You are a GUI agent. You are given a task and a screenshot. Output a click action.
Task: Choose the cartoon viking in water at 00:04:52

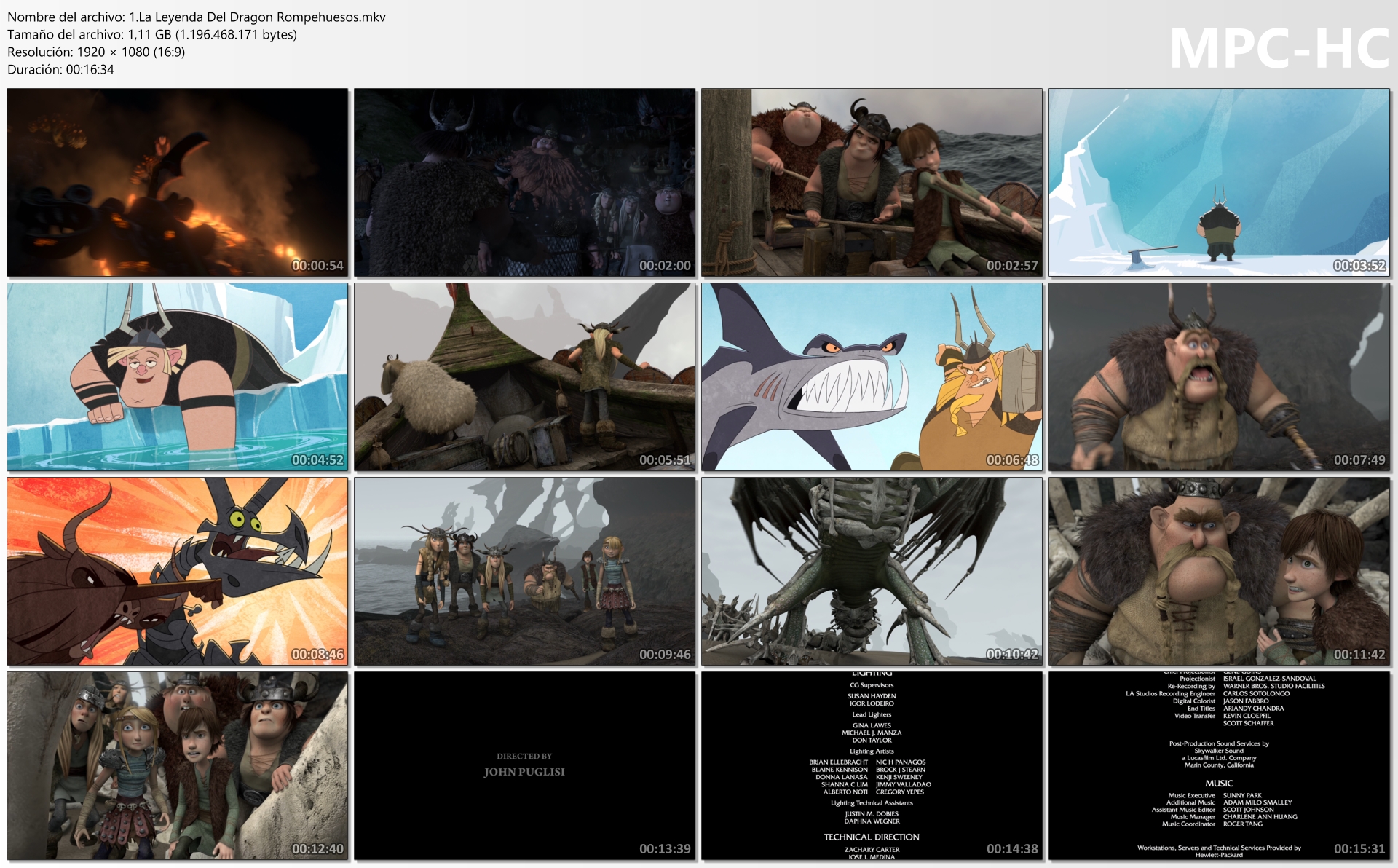click(x=178, y=376)
